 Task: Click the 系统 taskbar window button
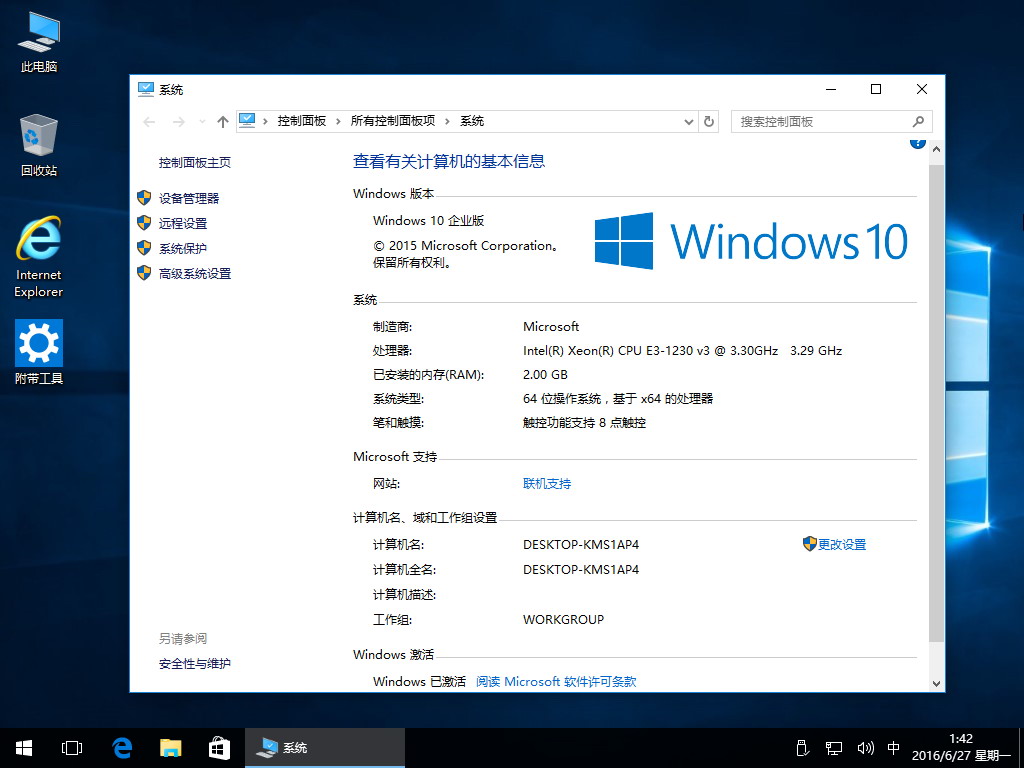[325, 748]
